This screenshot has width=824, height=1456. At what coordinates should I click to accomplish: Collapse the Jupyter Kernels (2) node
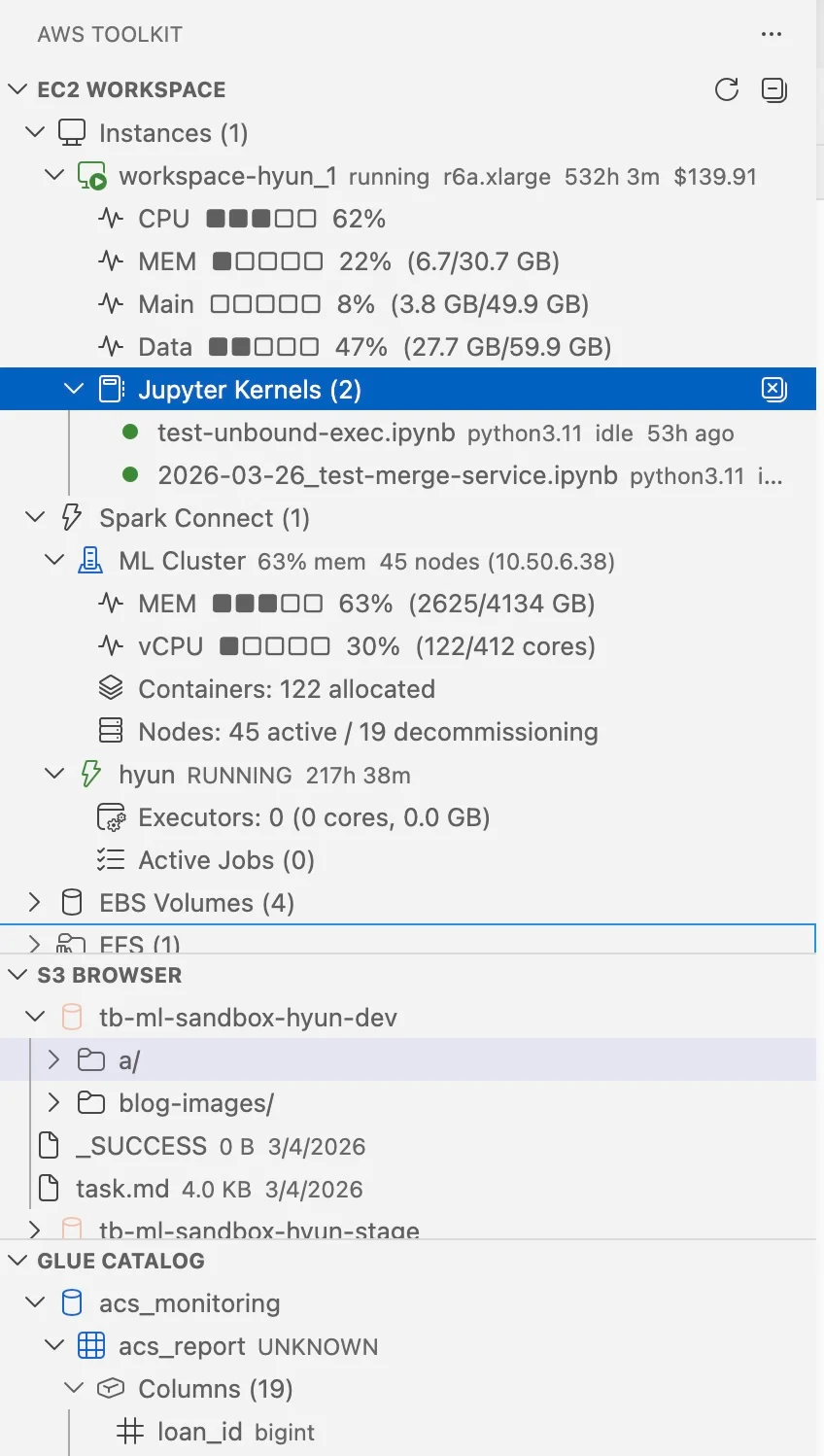point(74,390)
